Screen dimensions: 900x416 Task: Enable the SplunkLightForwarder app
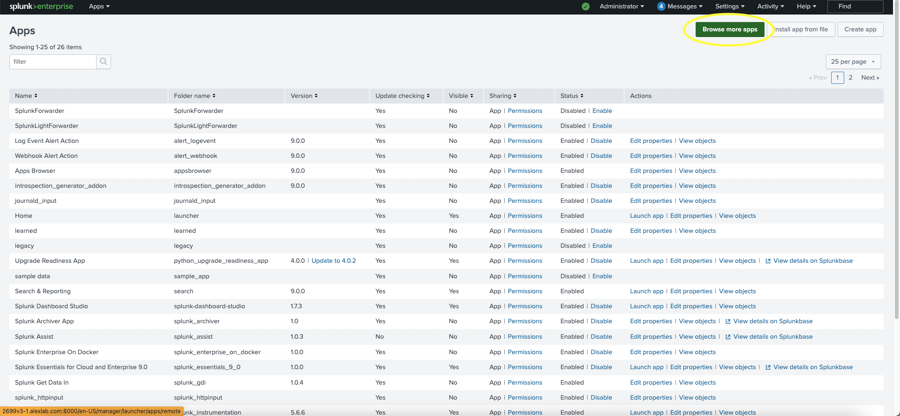pyautogui.click(x=602, y=126)
